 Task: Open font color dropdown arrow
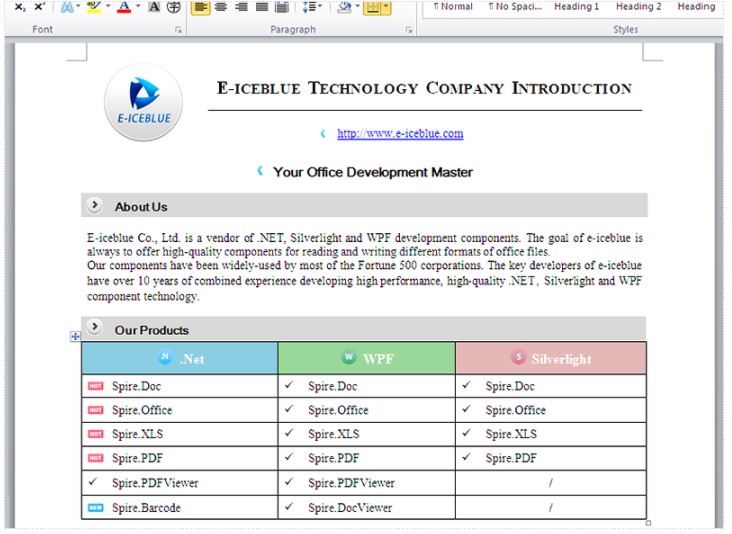click(x=138, y=6)
